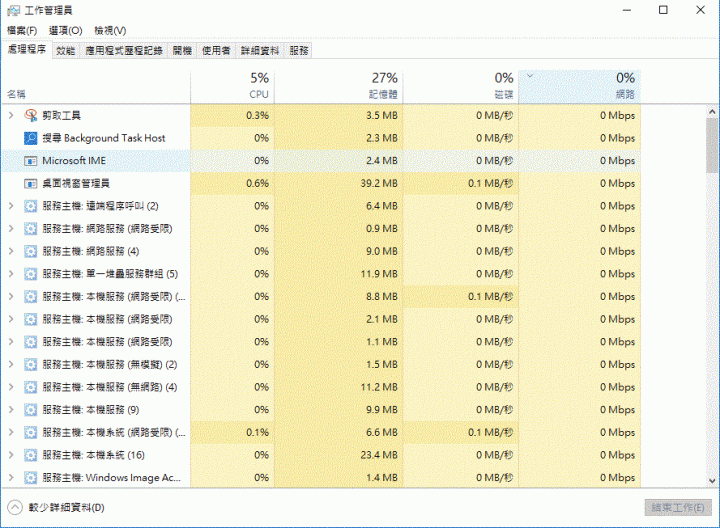720x528 pixels.
Task: Select the Microsoft IME row name
Action: (x=74, y=161)
